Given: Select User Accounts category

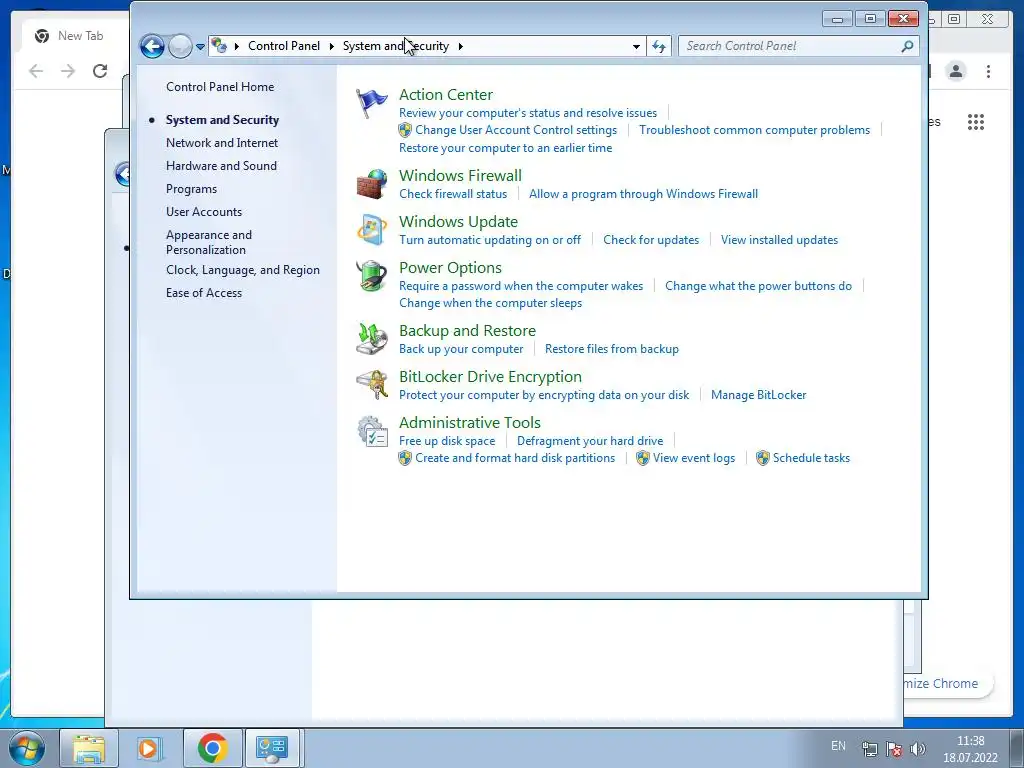Looking at the screenshot, I should 204,212.
